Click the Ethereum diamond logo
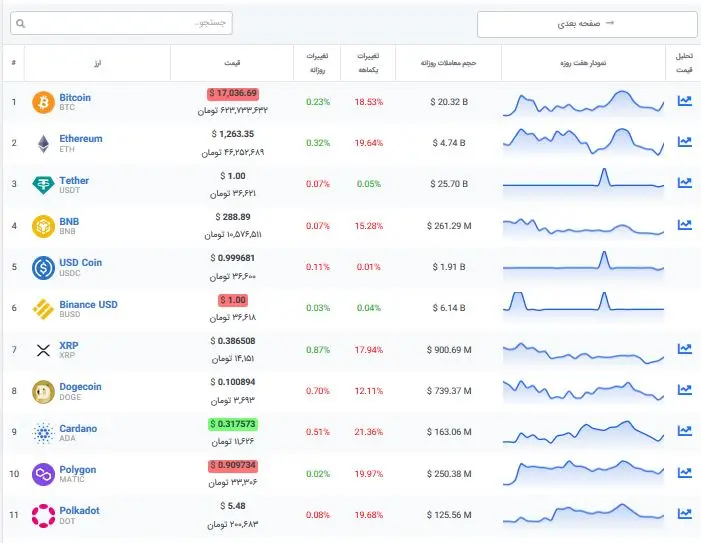The image size is (701, 543). pos(43,143)
